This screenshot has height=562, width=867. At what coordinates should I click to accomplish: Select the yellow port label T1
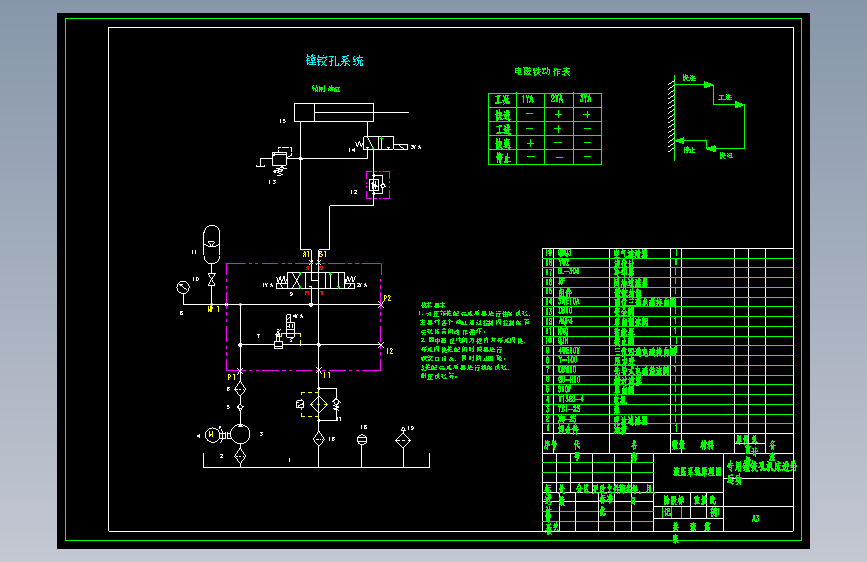coord(327,375)
